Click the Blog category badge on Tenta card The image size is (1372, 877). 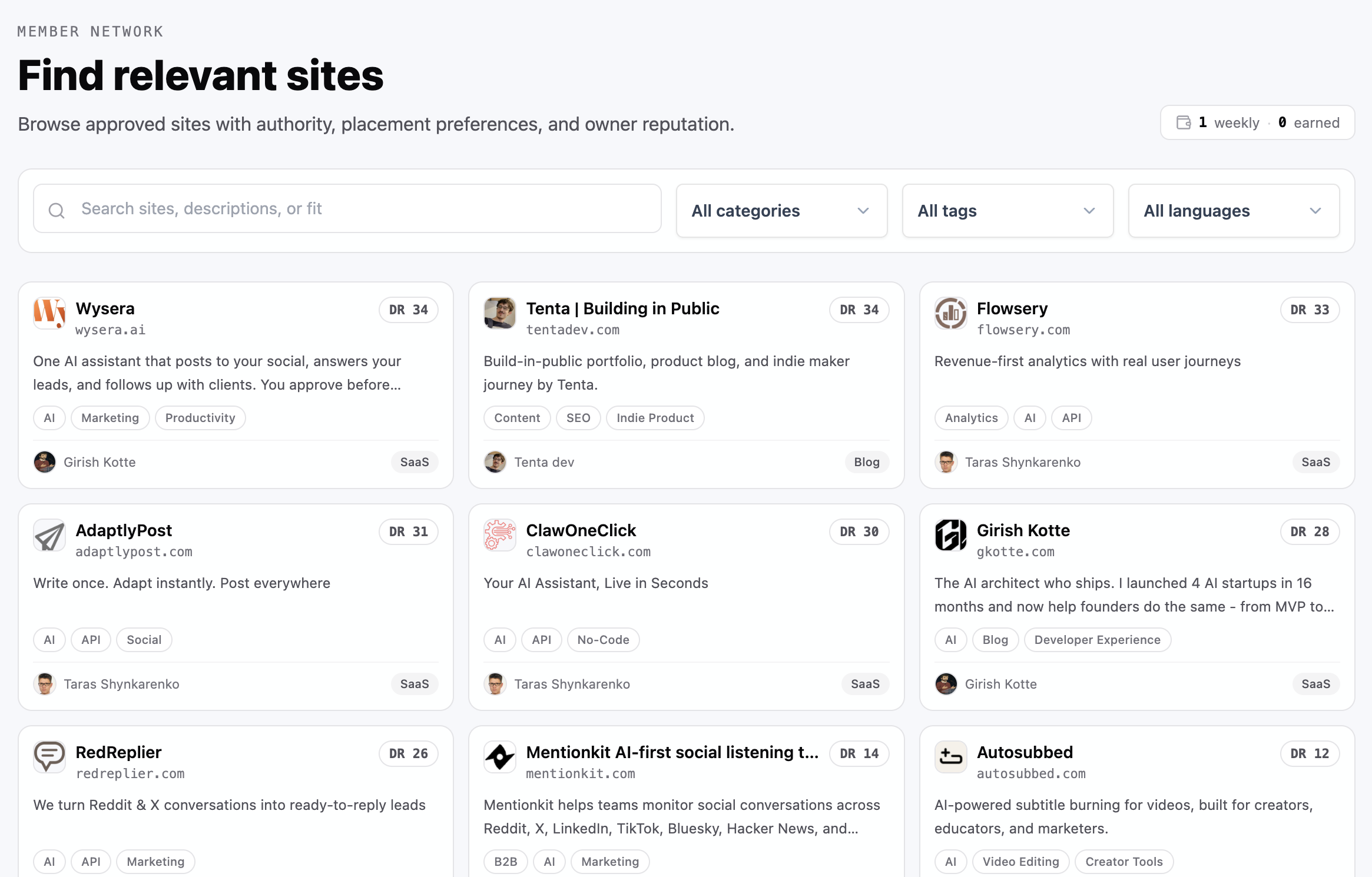[x=867, y=462]
